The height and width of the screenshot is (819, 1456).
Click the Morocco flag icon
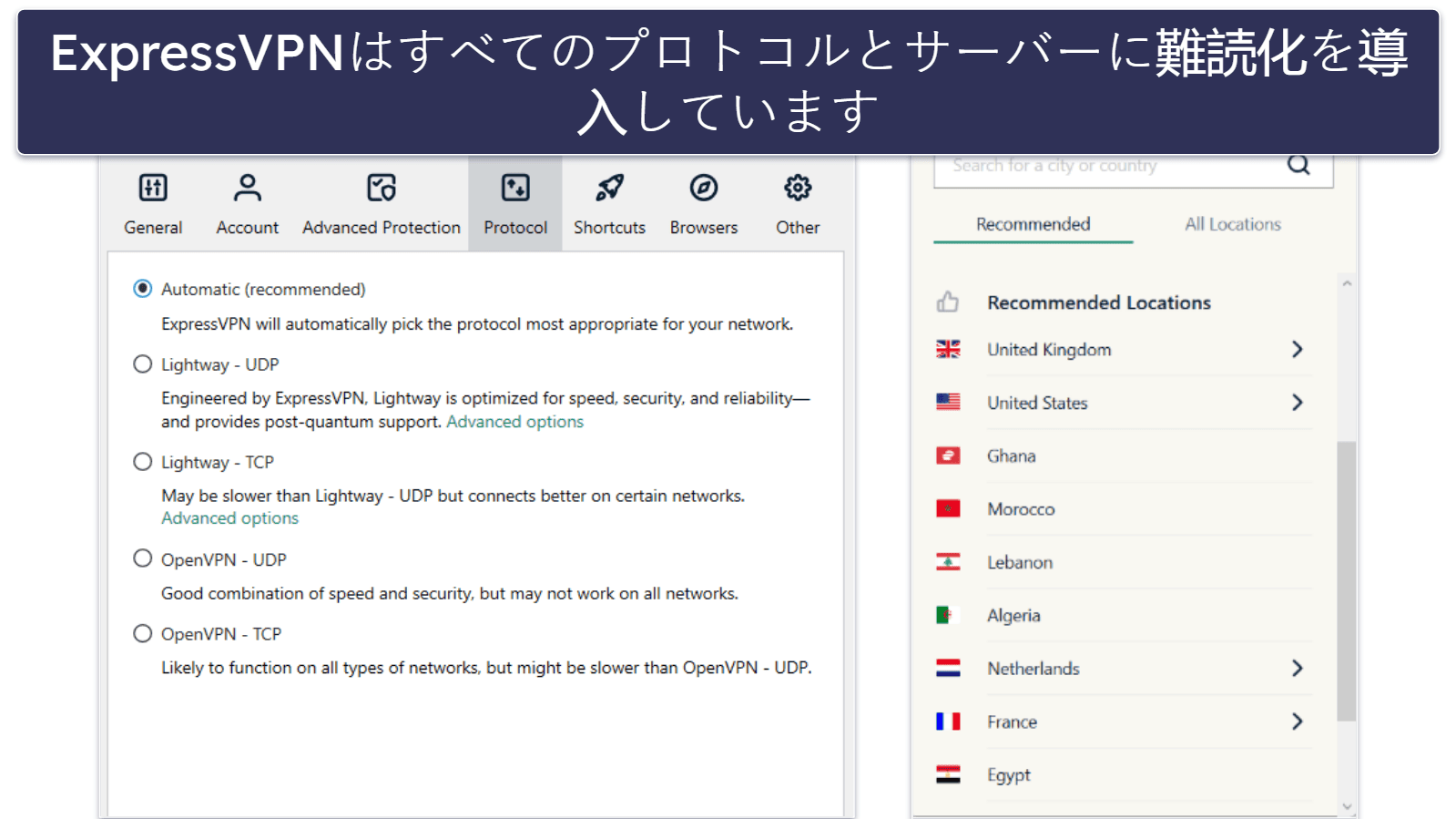click(948, 508)
